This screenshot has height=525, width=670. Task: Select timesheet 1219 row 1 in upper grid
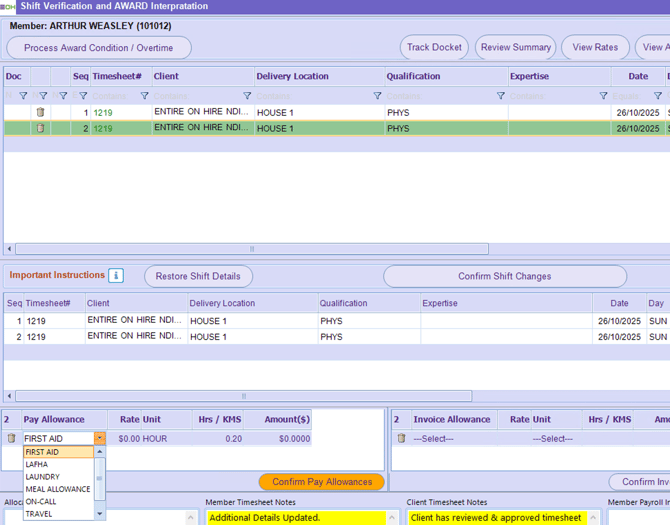pos(103,113)
